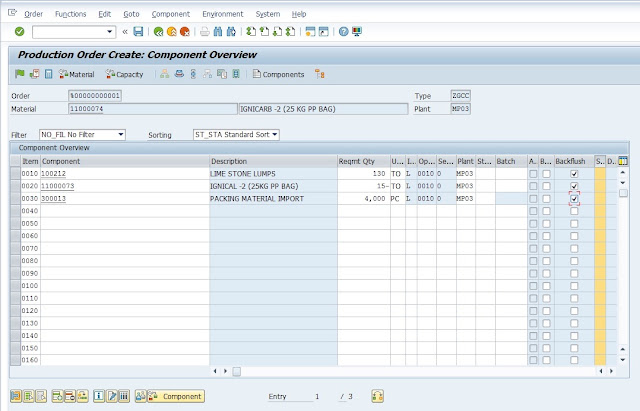
Task: Click the Find binoculars icon
Action: [x=218, y=31]
